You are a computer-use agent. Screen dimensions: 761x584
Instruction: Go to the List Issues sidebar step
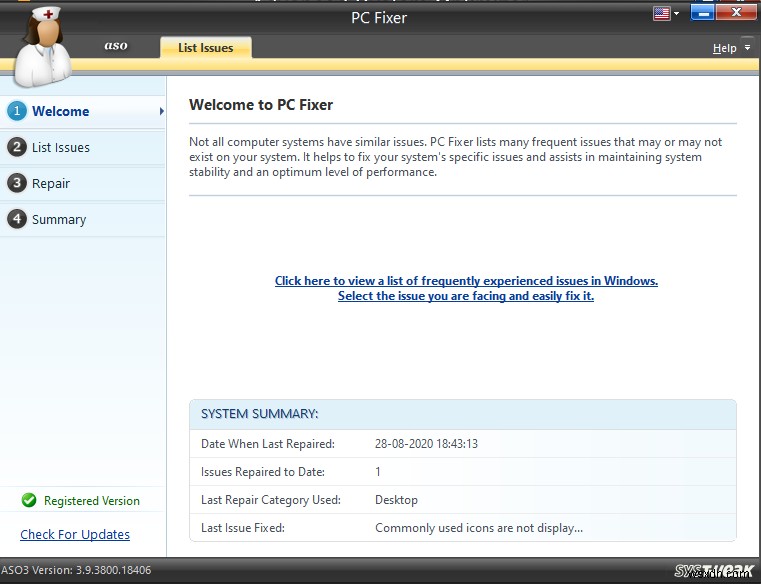(x=83, y=147)
